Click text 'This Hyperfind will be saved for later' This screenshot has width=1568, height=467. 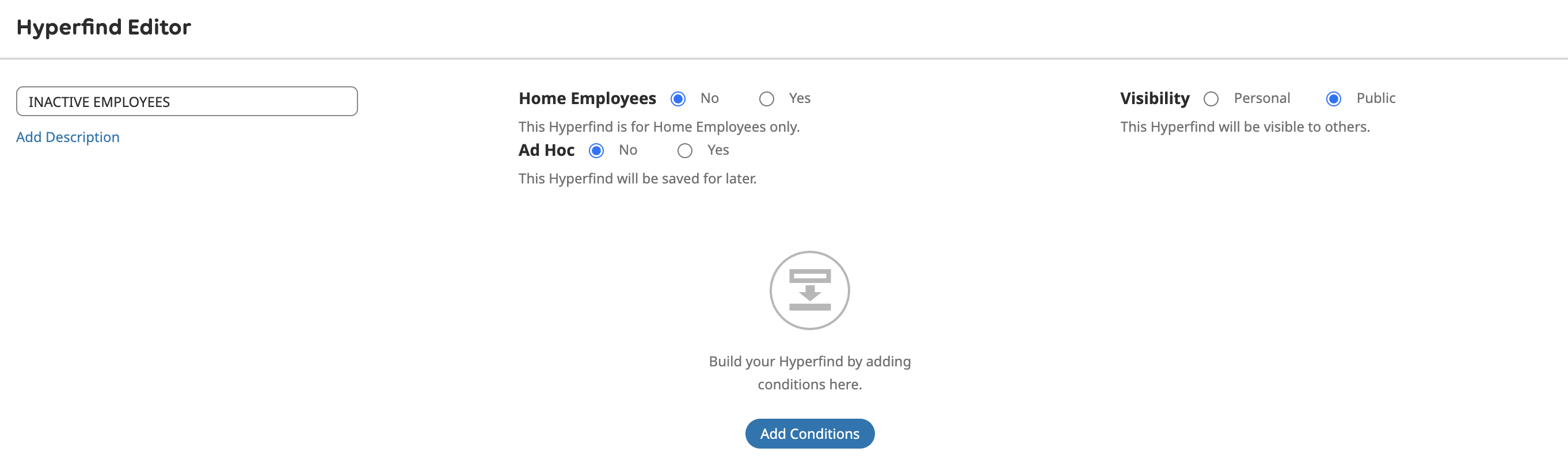[637, 178]
